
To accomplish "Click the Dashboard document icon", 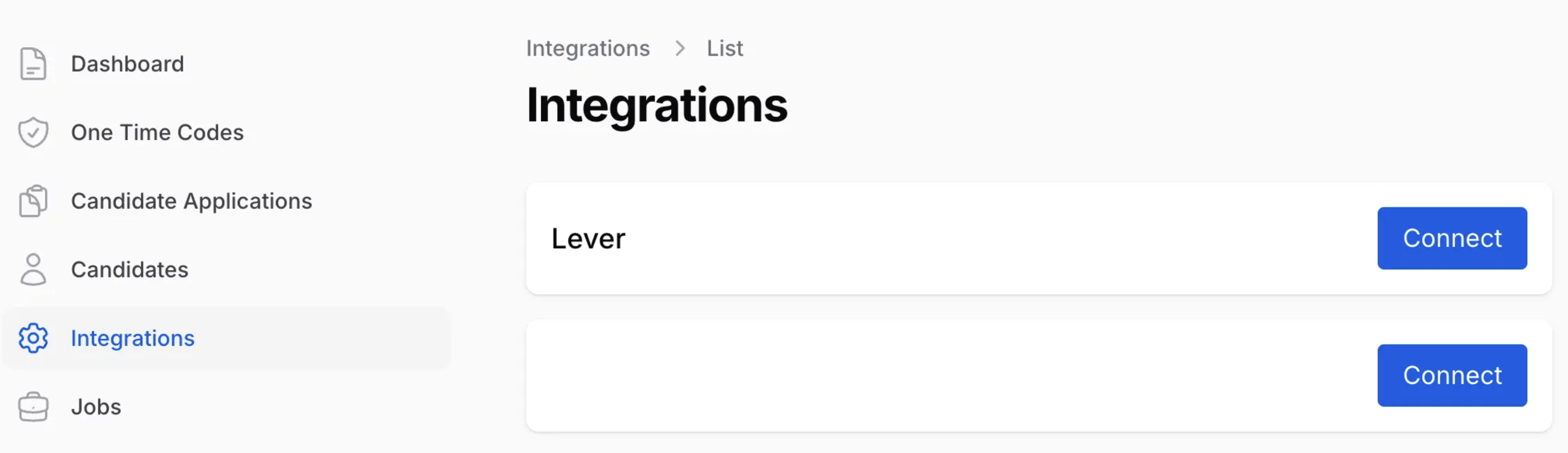I will [33, 64].
